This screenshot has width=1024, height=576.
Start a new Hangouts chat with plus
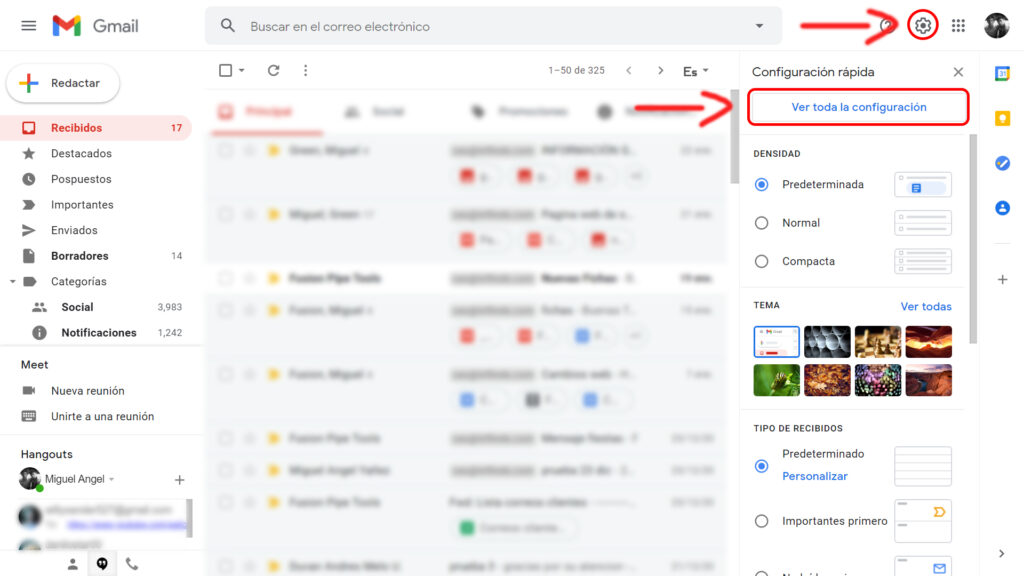pos(180,480)
